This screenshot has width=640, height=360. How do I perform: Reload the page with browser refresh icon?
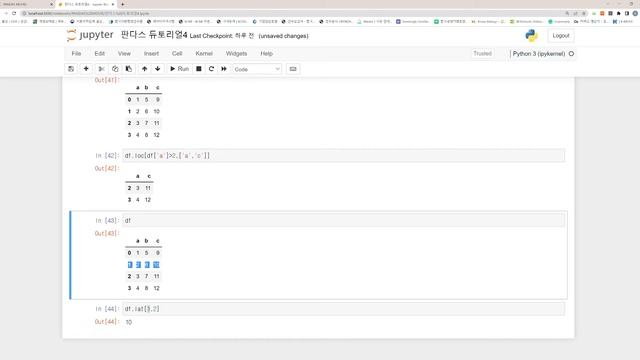[x=14, y=13]
